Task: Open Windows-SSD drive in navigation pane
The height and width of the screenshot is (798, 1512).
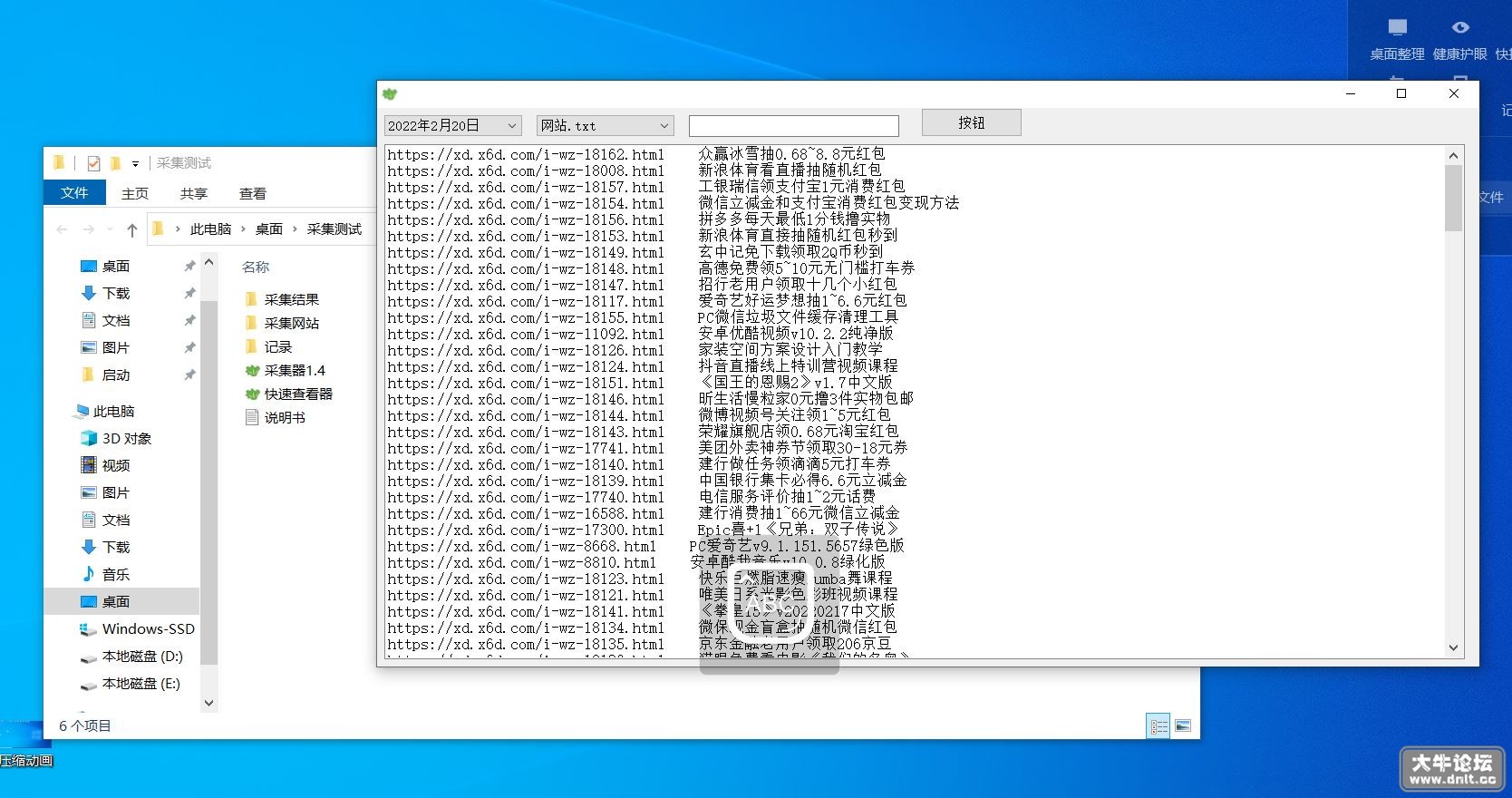Action: click(137, 628)
